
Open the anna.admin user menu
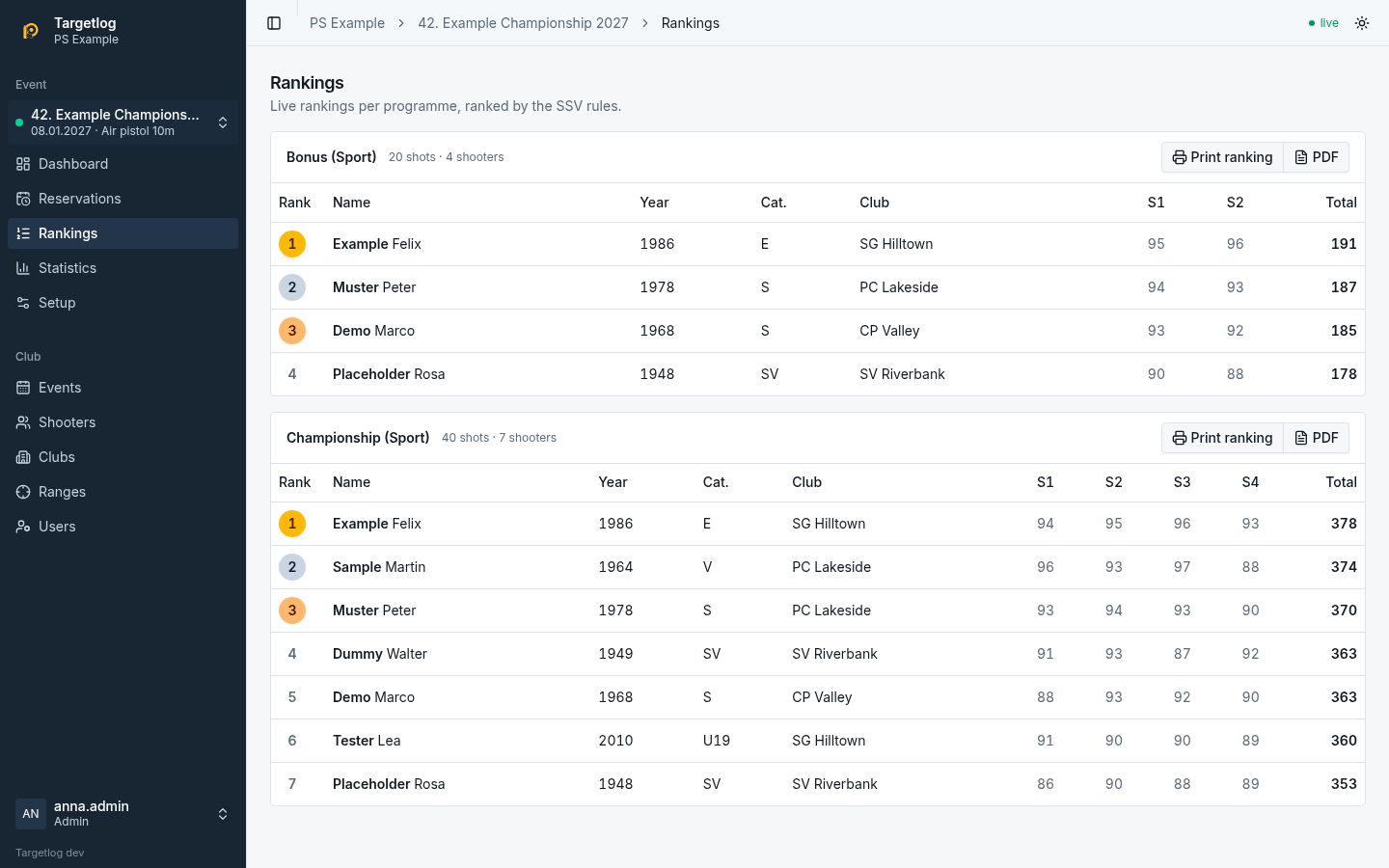[123, 813]
